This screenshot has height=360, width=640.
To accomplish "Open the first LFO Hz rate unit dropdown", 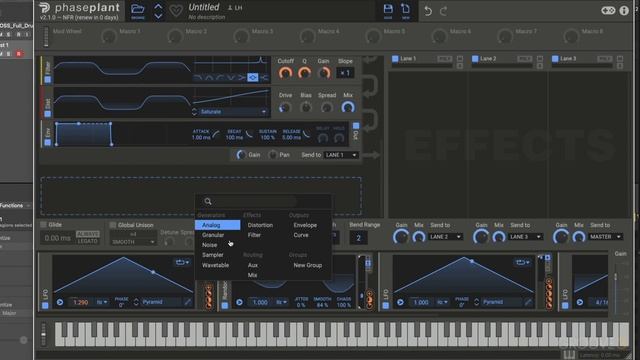I will (x=102, y=302).
